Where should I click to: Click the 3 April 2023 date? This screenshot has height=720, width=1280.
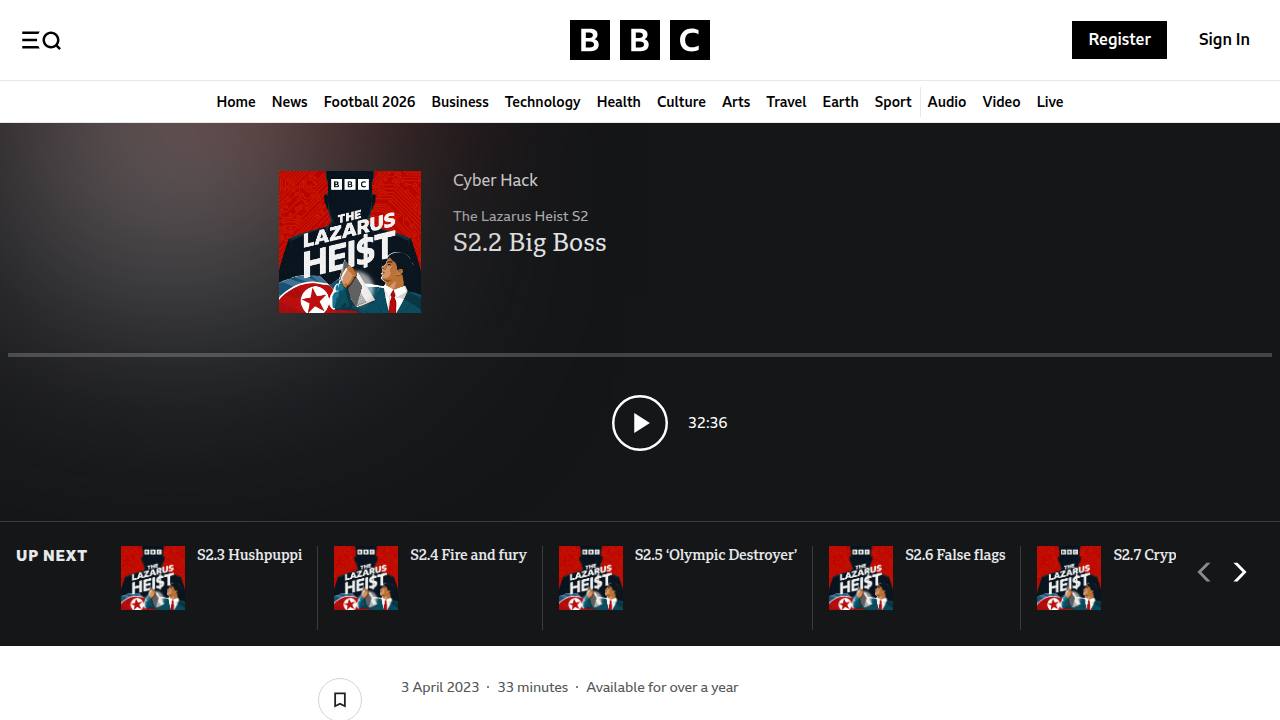pos(440,687)
